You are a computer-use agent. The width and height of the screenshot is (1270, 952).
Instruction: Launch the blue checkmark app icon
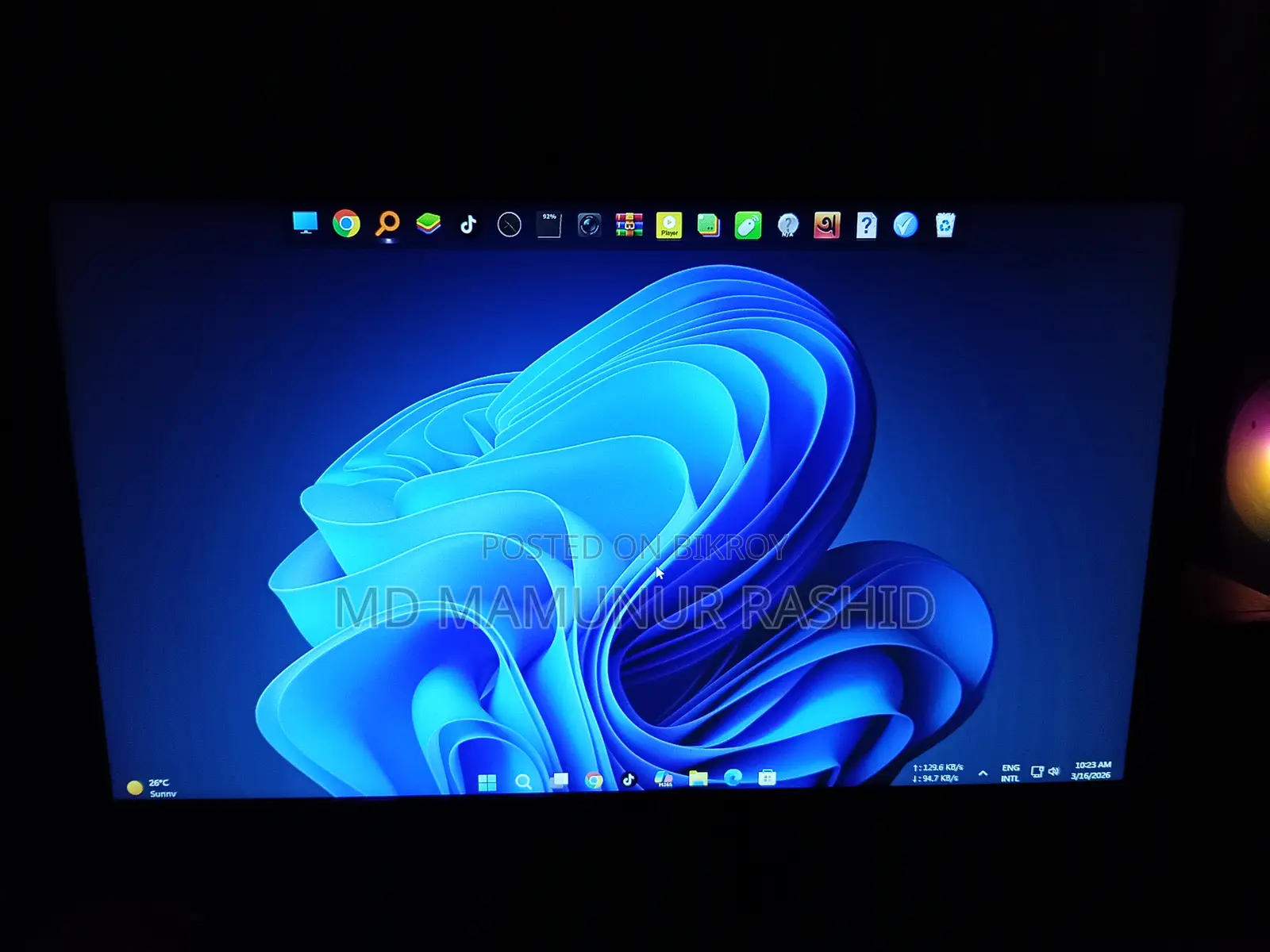point(906,225)
